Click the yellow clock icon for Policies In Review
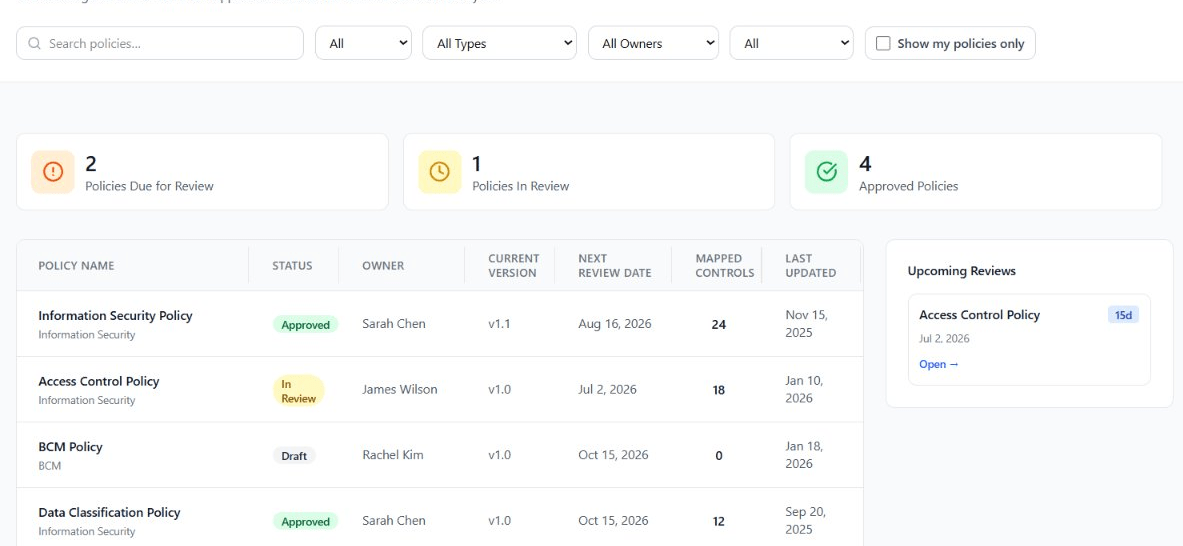The width and height of the screenshot is (1183, 546). 440,172
